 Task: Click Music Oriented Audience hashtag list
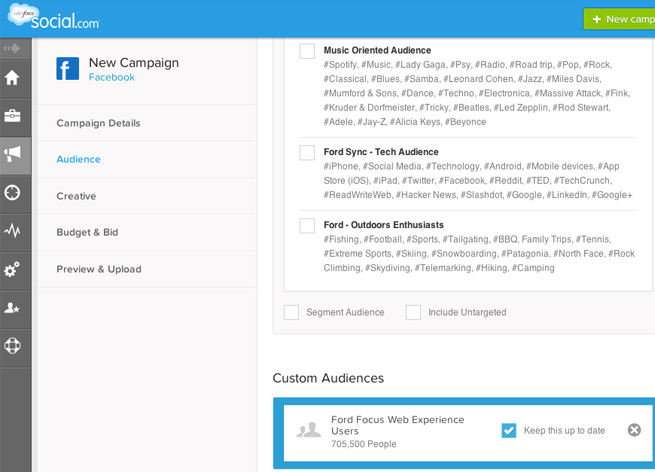point(477,93)
